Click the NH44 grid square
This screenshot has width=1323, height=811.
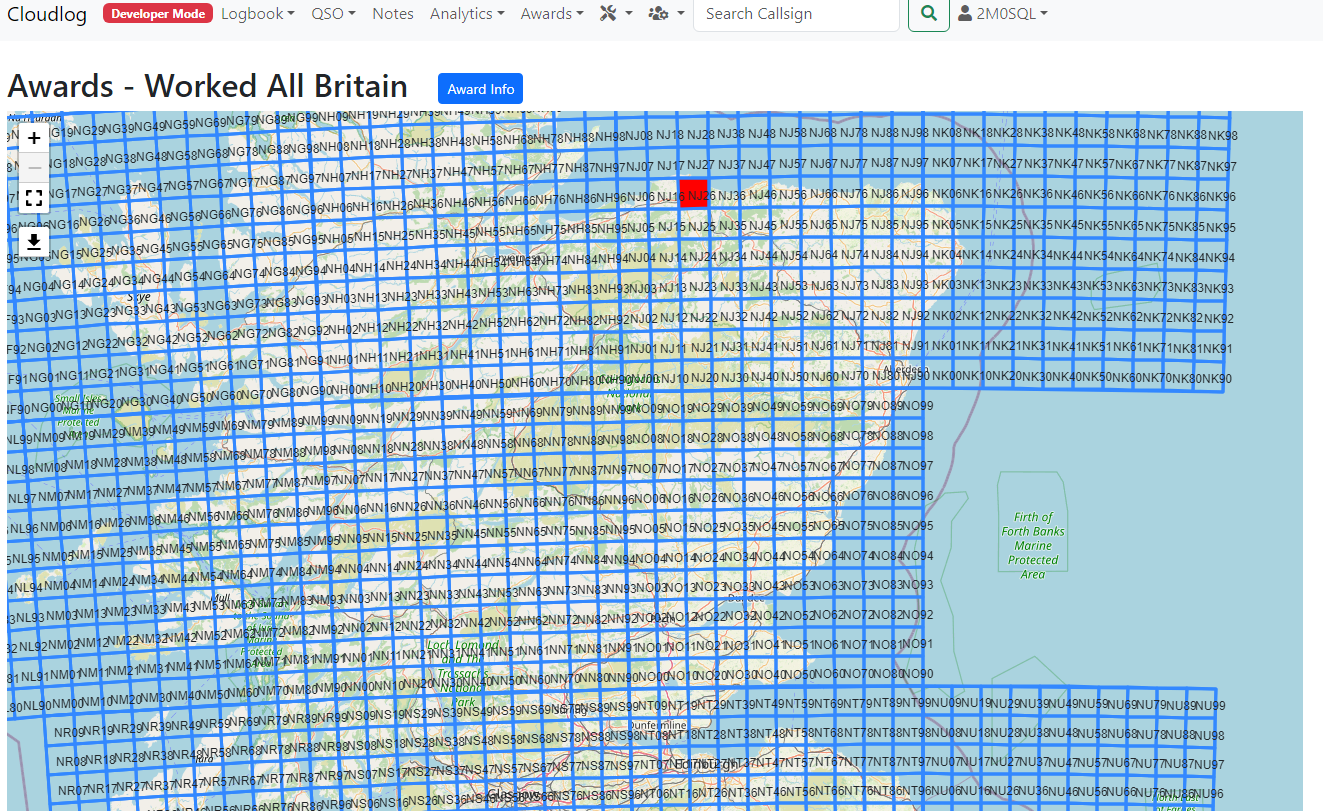(461, 263)
